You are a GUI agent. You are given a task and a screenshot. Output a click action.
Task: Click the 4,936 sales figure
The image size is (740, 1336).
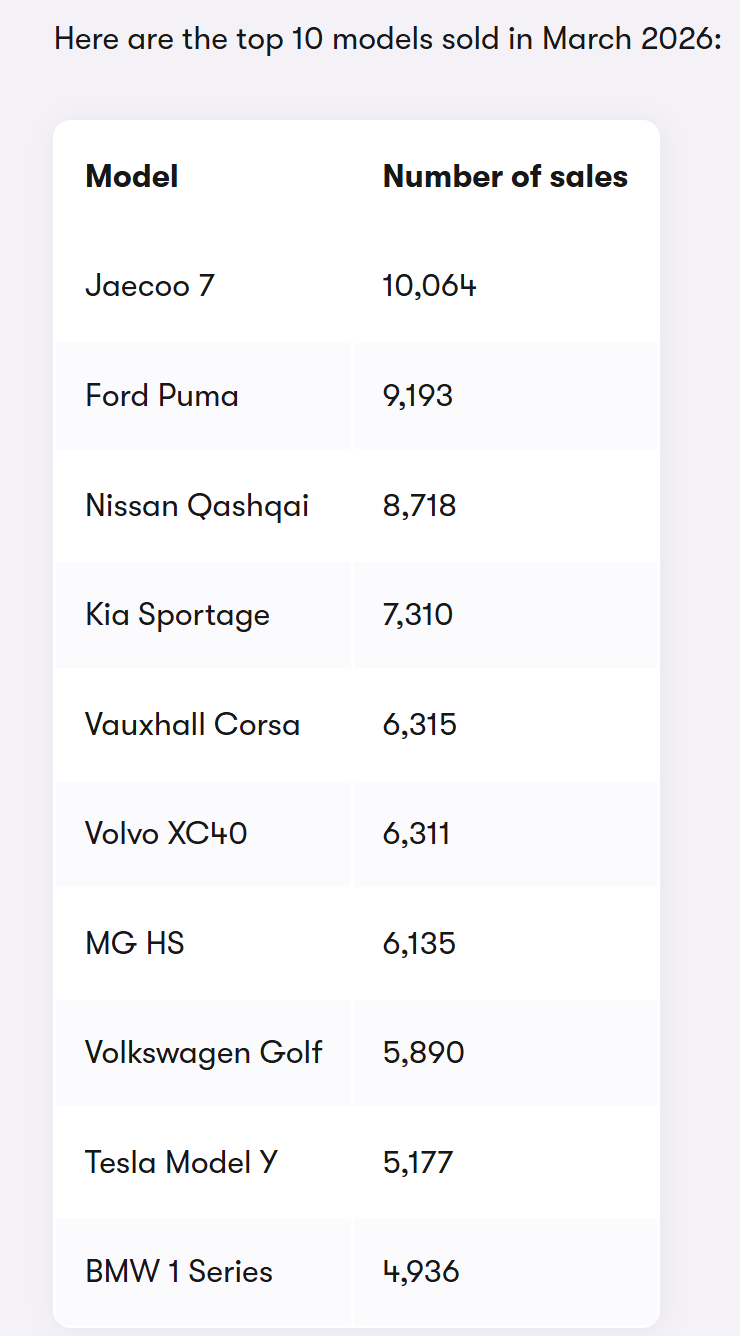tap(421, 1272)
